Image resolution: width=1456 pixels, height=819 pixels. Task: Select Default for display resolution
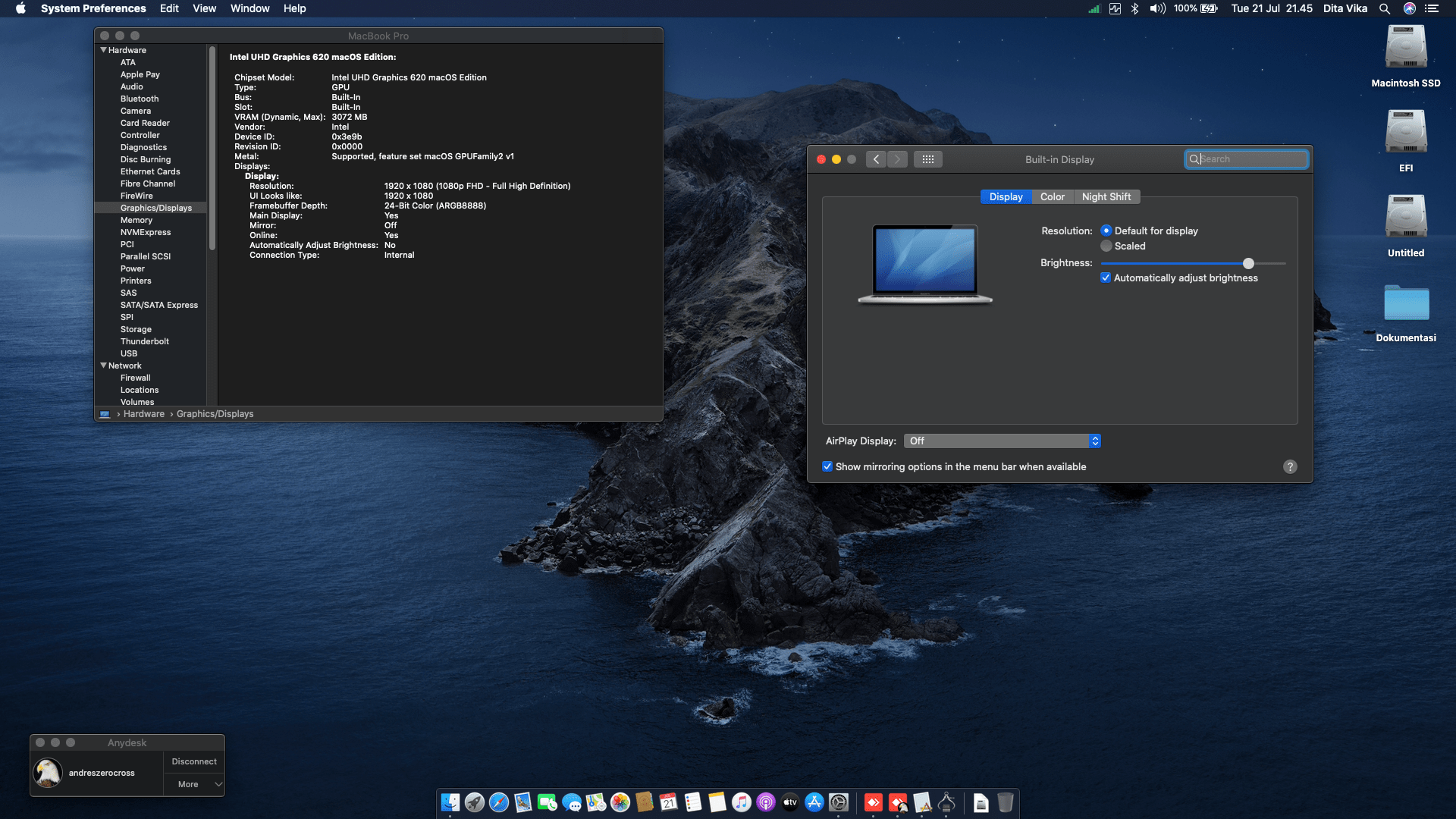(x=1106, y=231)
